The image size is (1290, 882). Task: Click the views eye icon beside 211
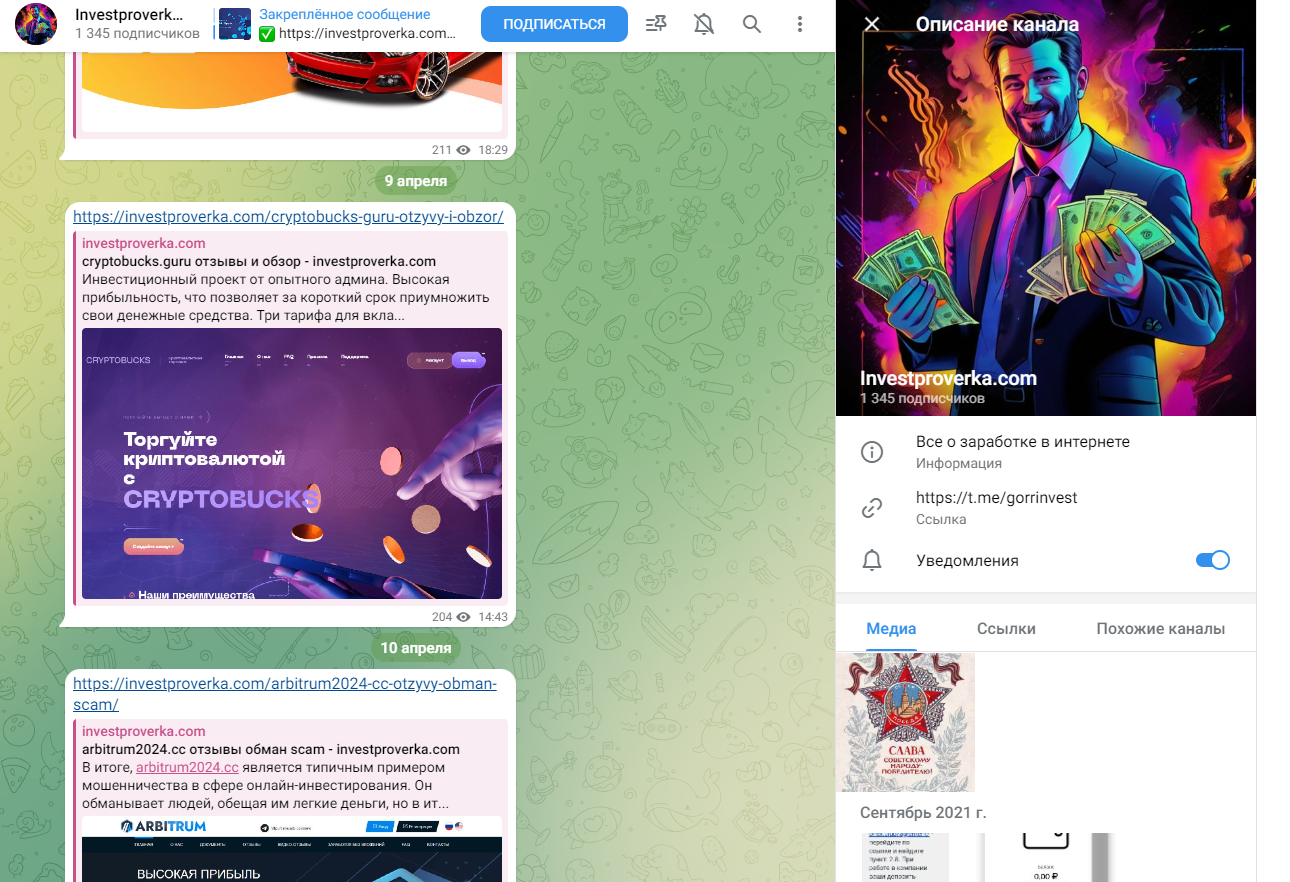463,150
